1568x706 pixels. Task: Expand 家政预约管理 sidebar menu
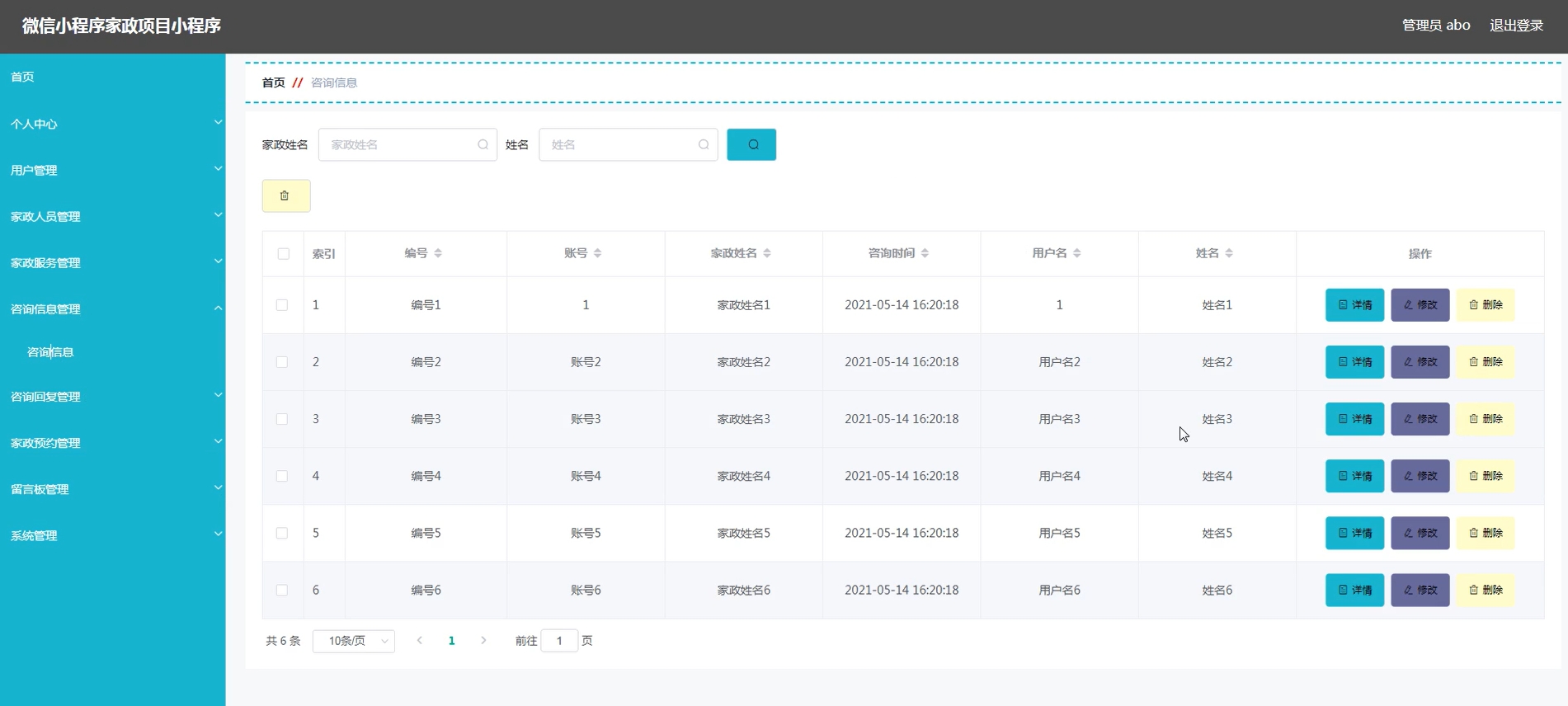(x=113, y=442)
